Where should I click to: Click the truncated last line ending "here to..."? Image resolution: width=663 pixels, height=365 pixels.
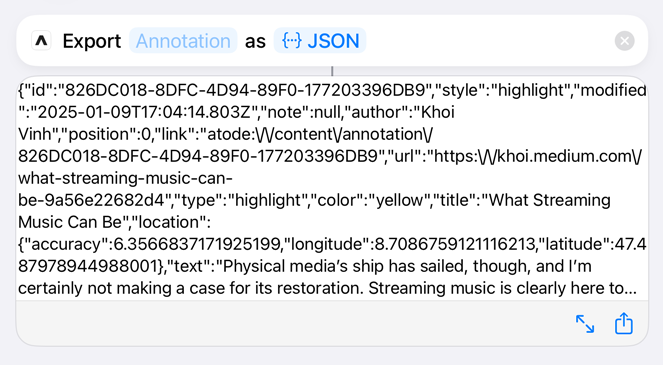point(327,288)
